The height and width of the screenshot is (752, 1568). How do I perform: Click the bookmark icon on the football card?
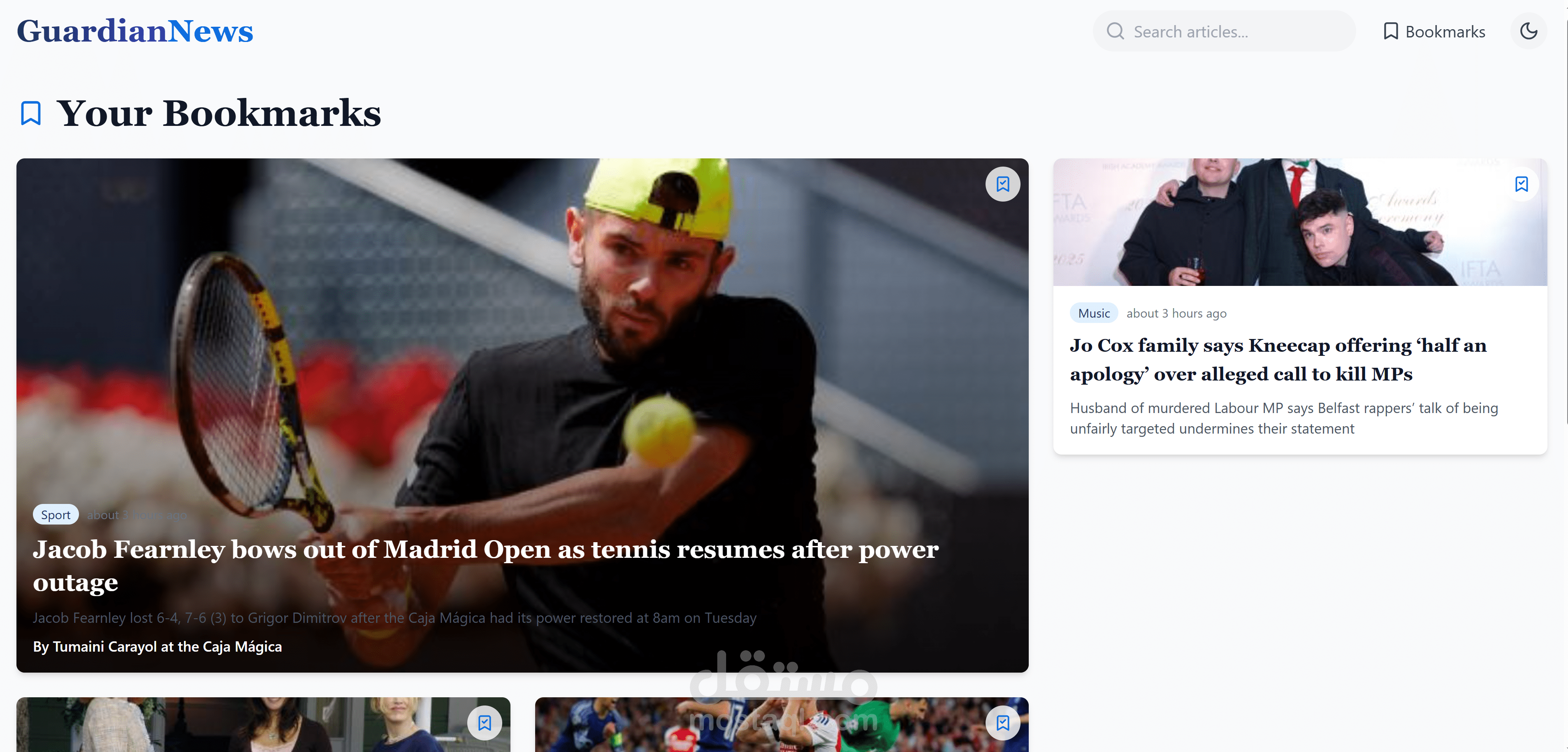click(x=1002, y=723)
